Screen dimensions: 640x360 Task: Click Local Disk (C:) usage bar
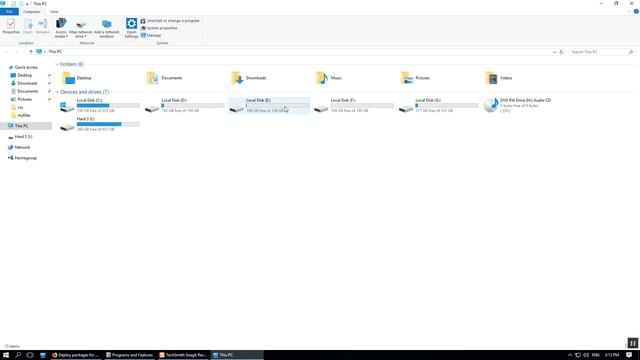tap(108, 106)
